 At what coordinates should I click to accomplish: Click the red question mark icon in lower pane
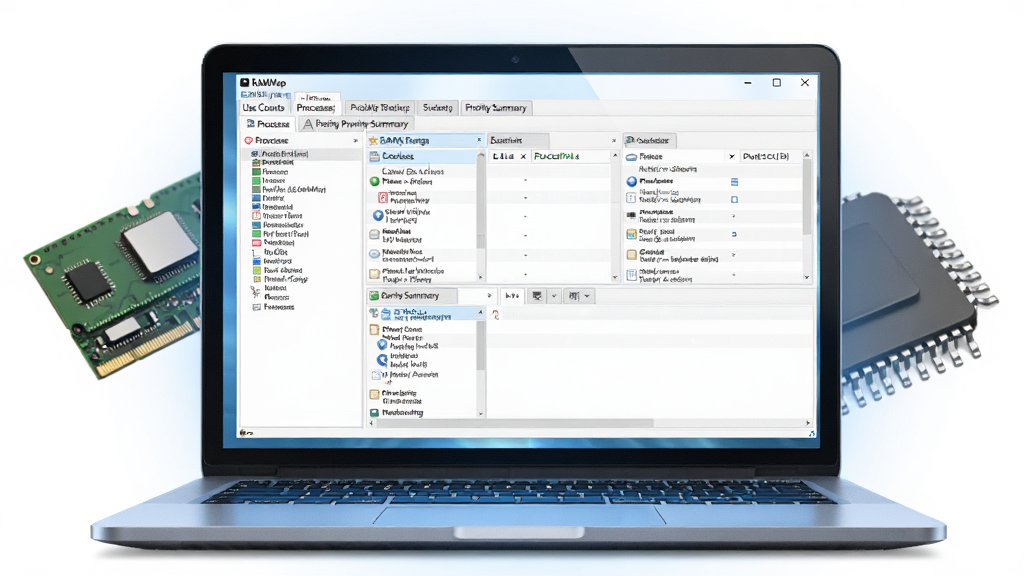click(x=496, y=315)
